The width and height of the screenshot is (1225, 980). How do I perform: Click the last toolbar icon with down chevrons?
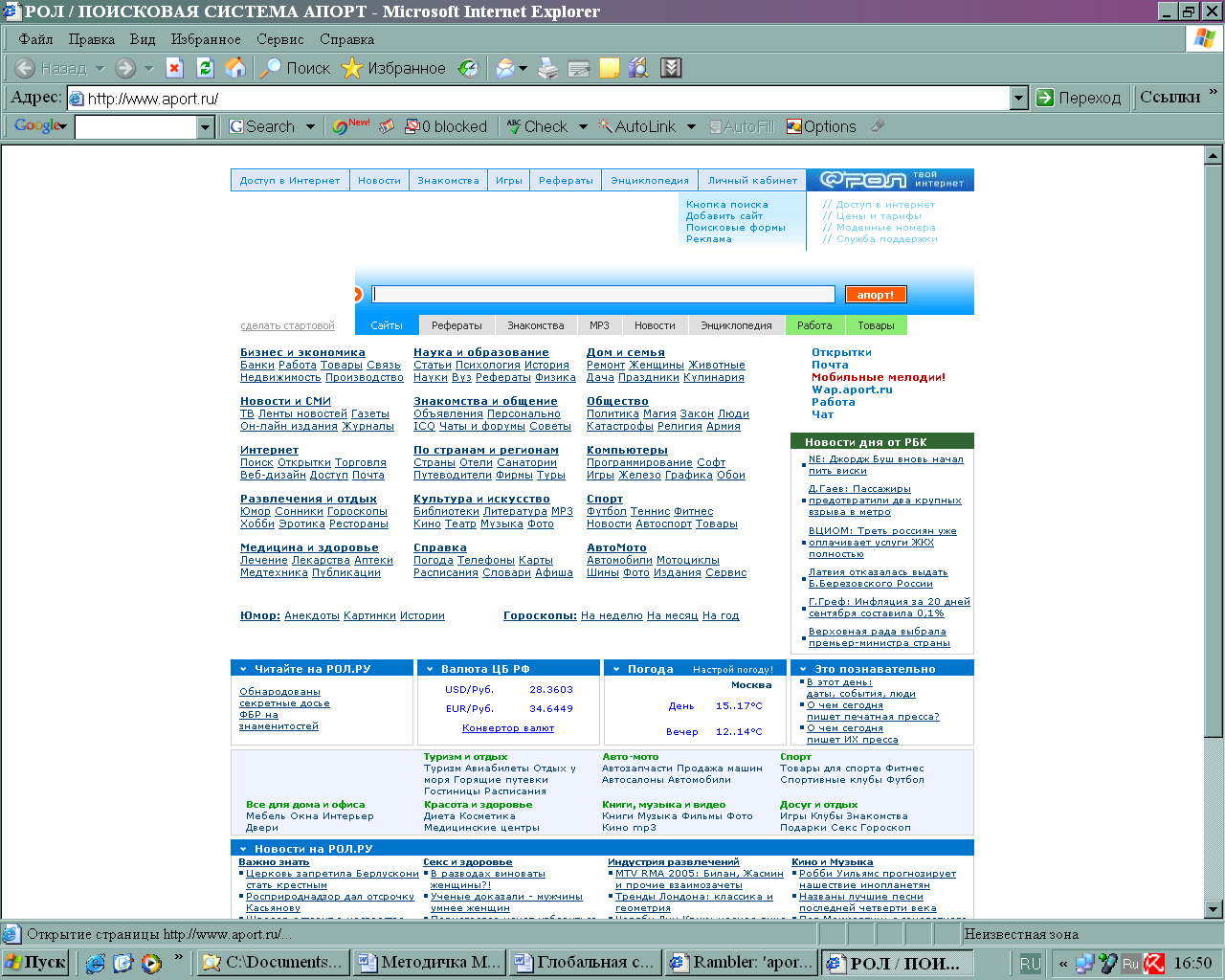(671, 68)
